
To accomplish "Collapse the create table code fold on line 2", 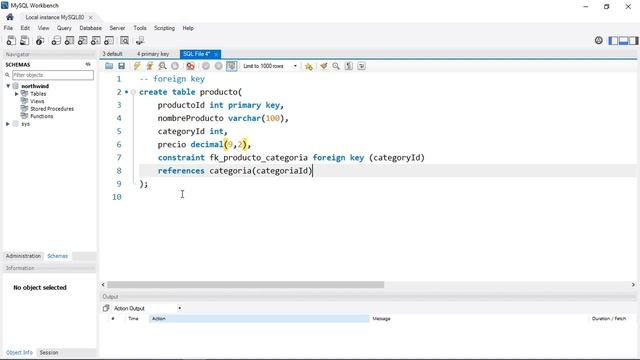I will pos(133,92).
